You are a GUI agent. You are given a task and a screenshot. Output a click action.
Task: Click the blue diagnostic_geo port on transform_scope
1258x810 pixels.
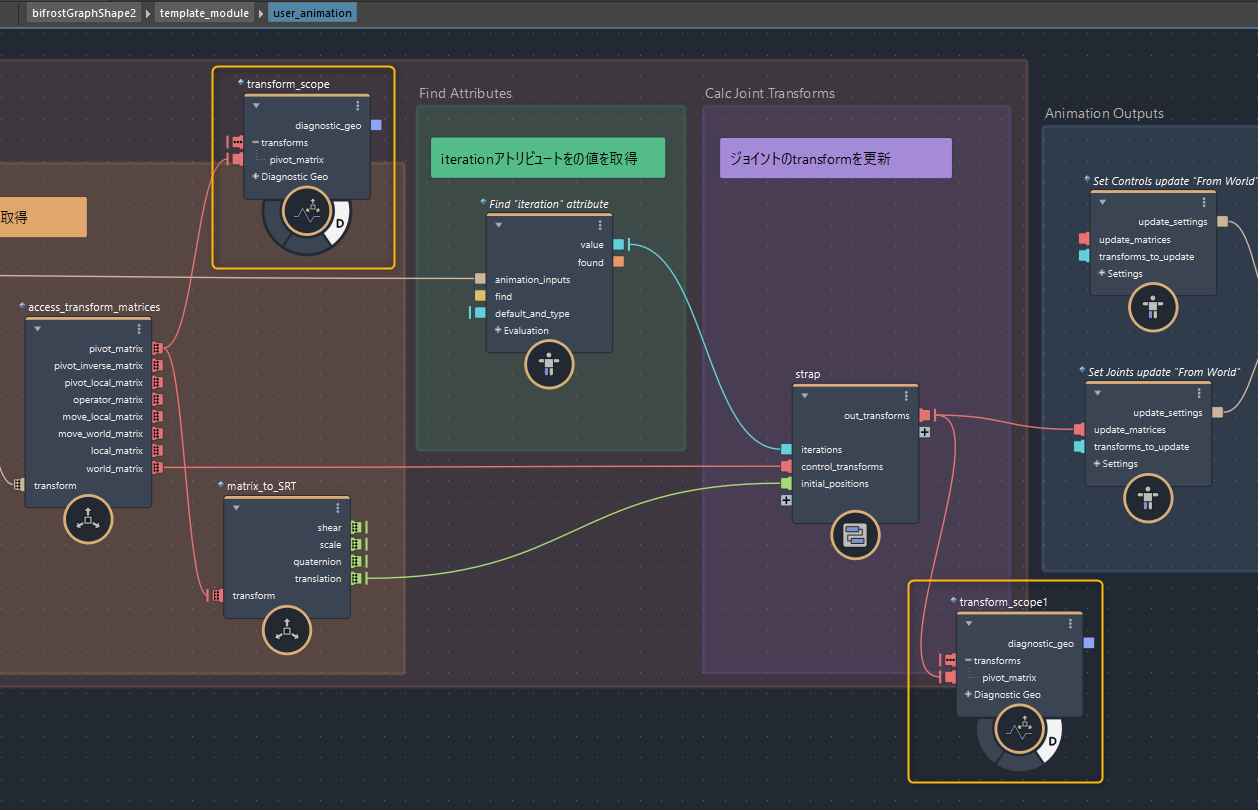tap(376, 125)
